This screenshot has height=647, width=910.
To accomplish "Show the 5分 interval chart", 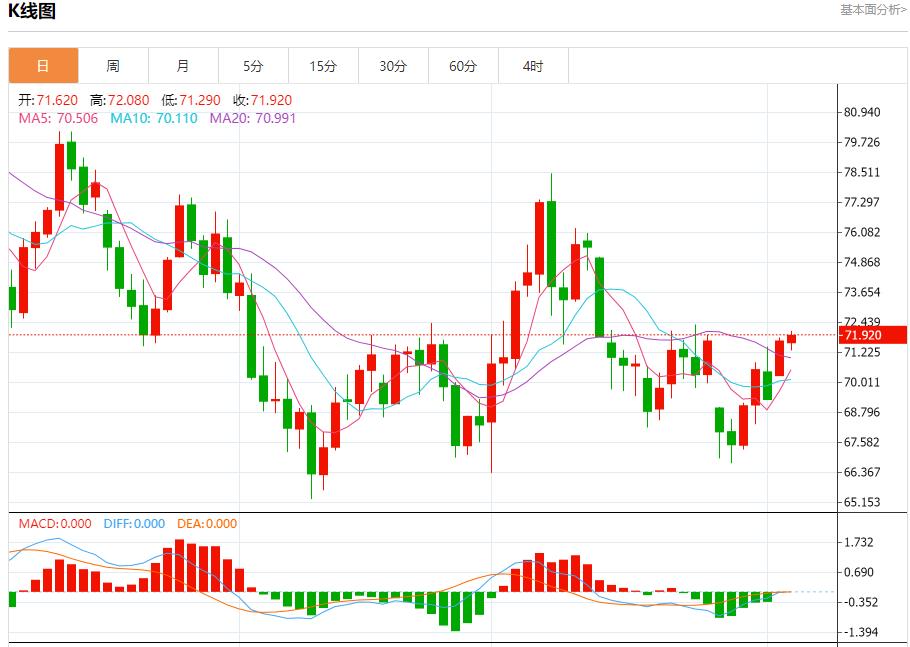I will coord(253,66).
